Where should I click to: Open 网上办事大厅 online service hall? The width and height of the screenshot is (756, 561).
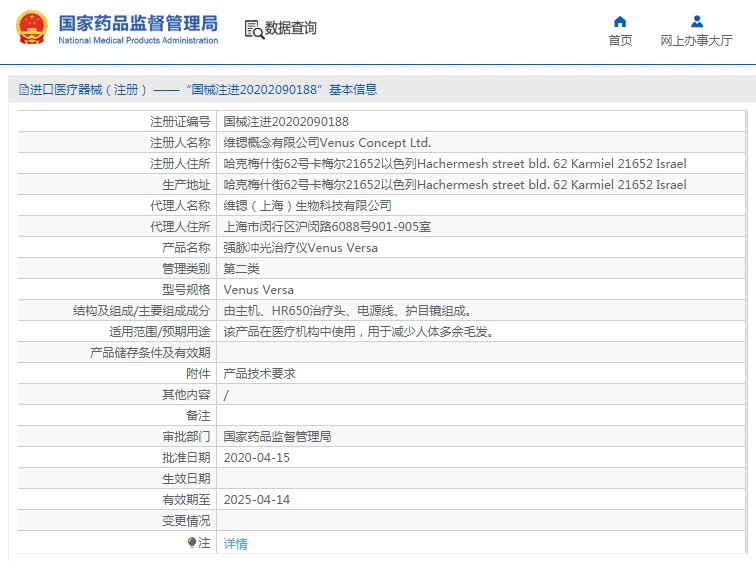point(696,40)
